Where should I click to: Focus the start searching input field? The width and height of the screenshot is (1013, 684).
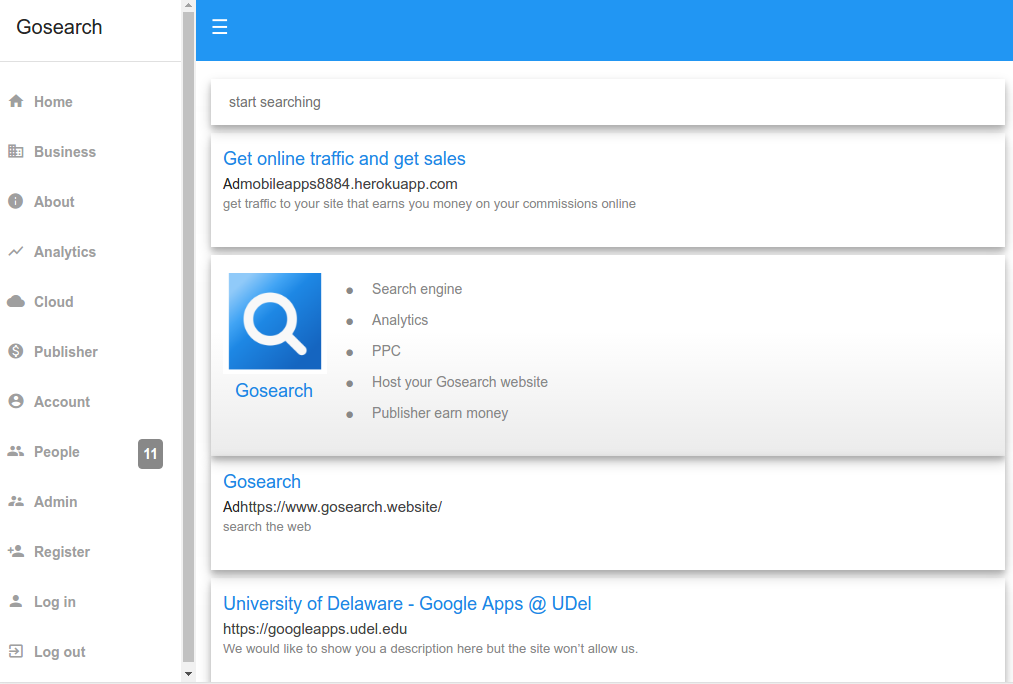point(607,102)
